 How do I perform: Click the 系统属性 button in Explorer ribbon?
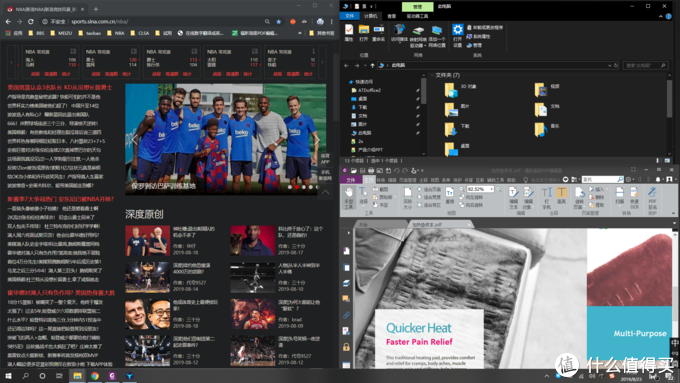click(478, 36)
